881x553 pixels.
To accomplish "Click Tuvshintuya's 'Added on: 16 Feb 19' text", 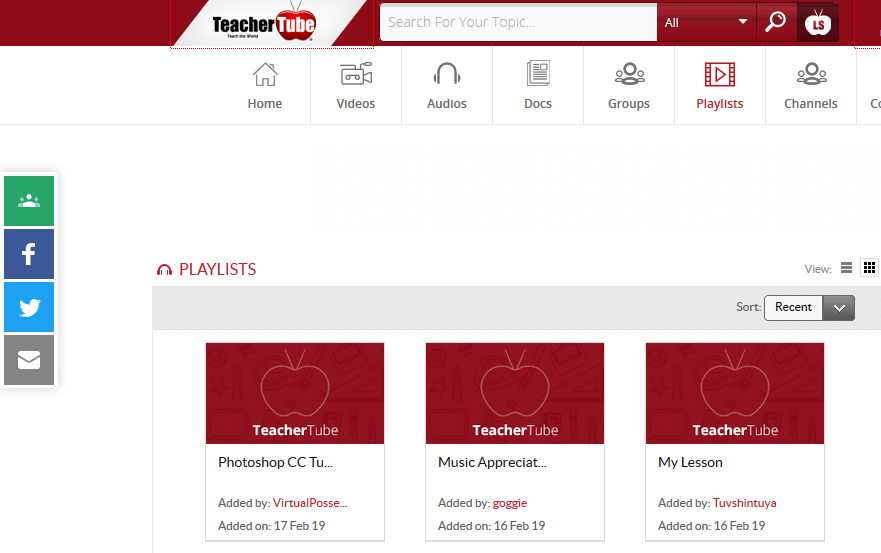I will click(x=711, y=526).
